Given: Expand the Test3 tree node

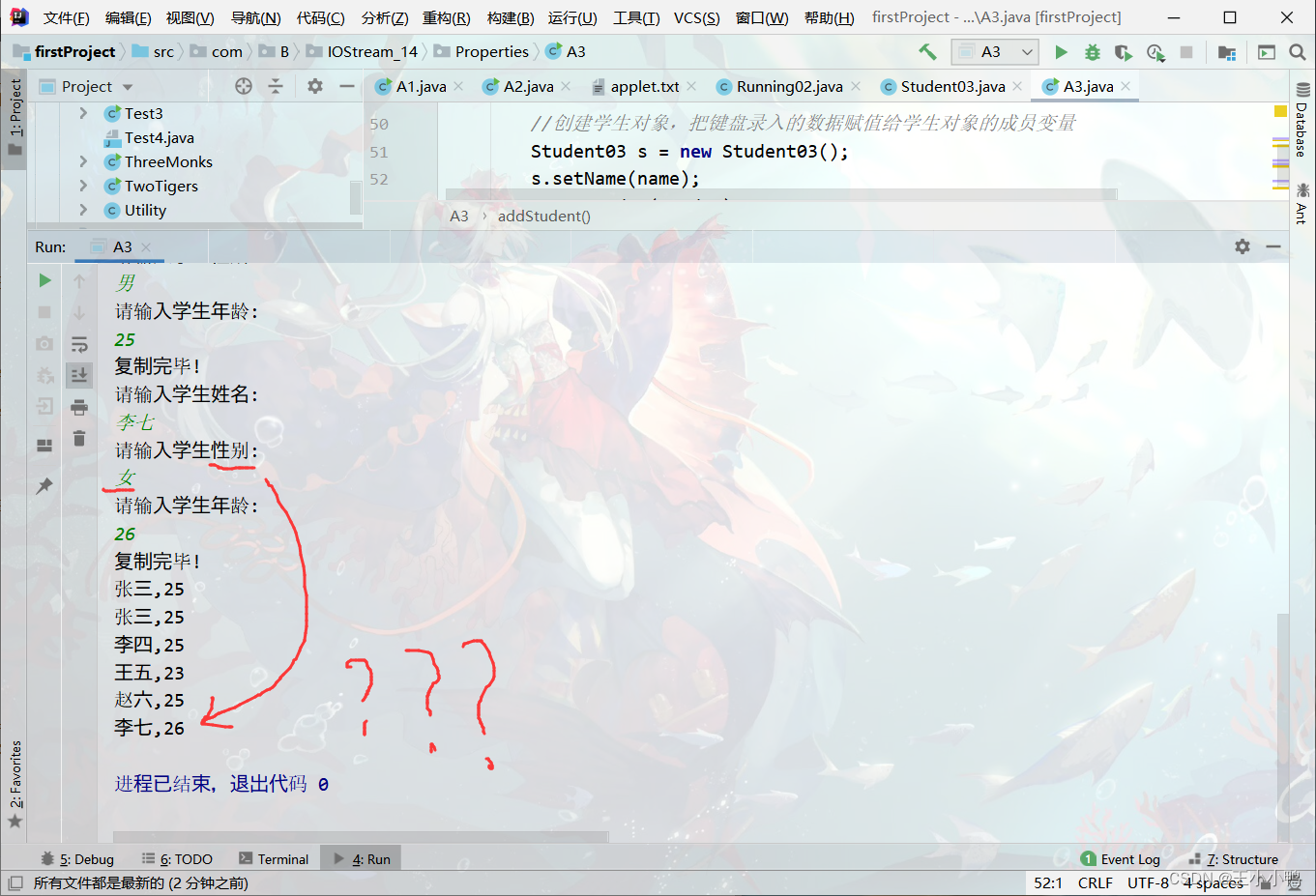Looking at the screenshot, I should pyautogui.click(x=83, y=113).
